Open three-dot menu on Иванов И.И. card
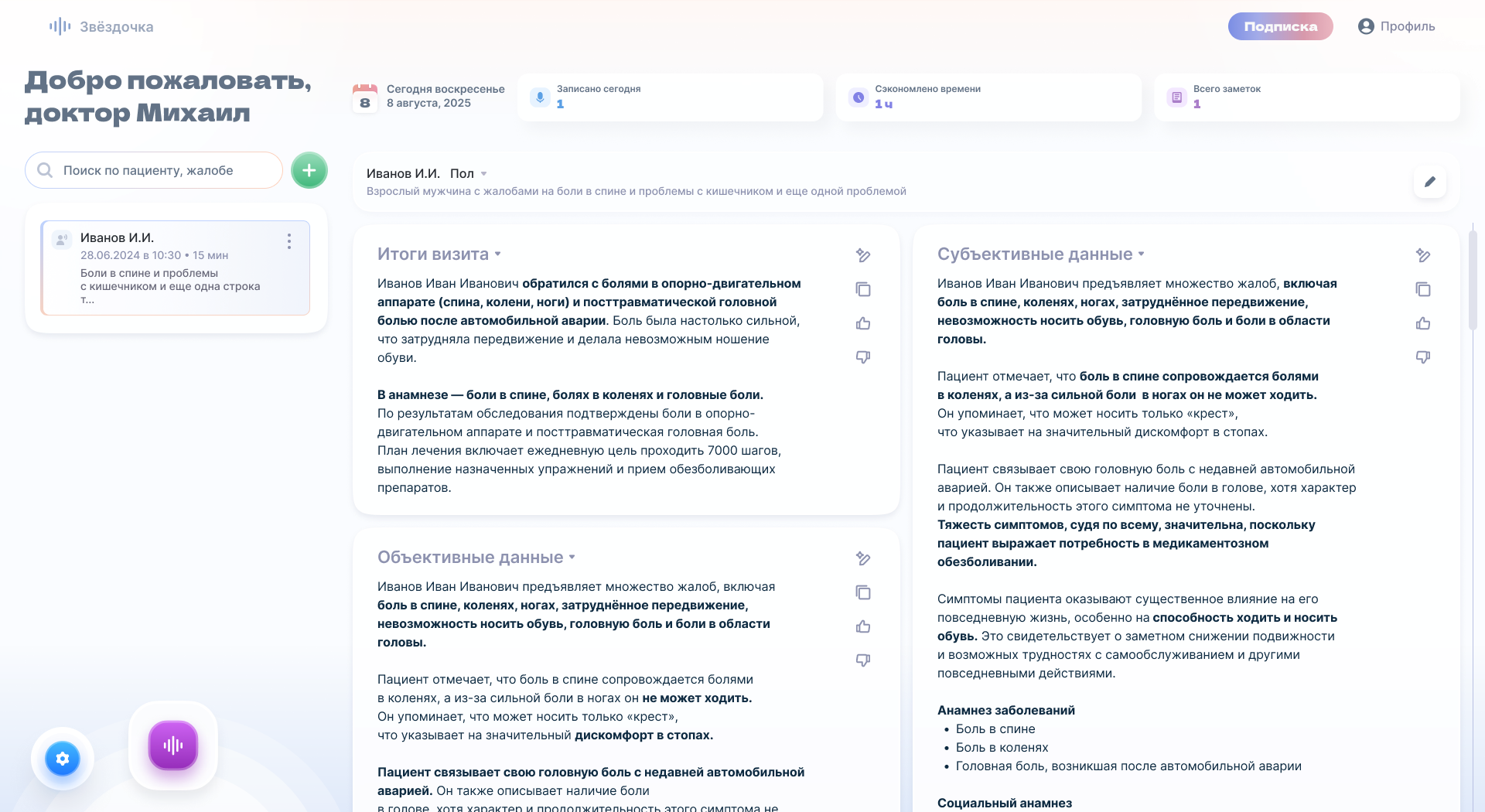The width and height of the screenshot is (1485, 812). point(289,241)
